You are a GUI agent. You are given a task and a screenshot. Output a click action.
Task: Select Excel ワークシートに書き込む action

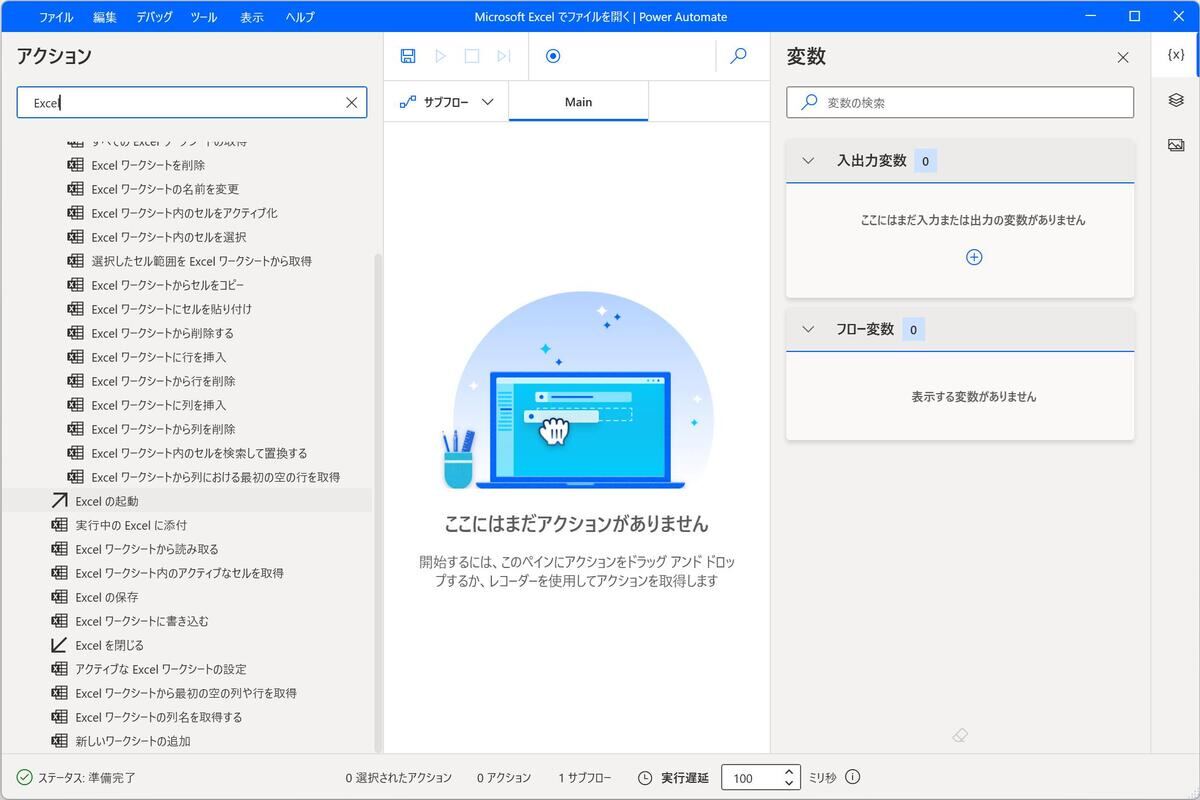click(142, 621)
